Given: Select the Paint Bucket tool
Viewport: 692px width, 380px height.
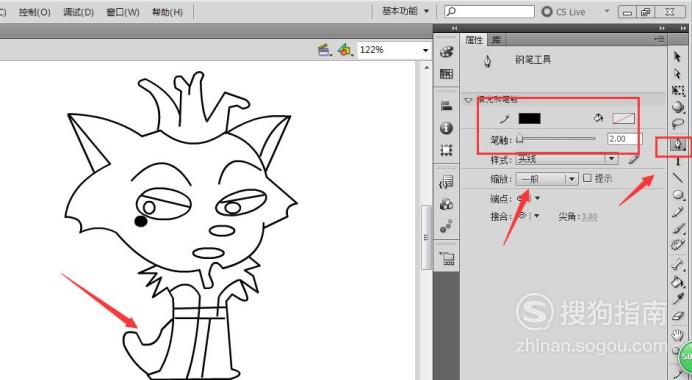Looking at the screenshot, I should (x=678, y=282).
